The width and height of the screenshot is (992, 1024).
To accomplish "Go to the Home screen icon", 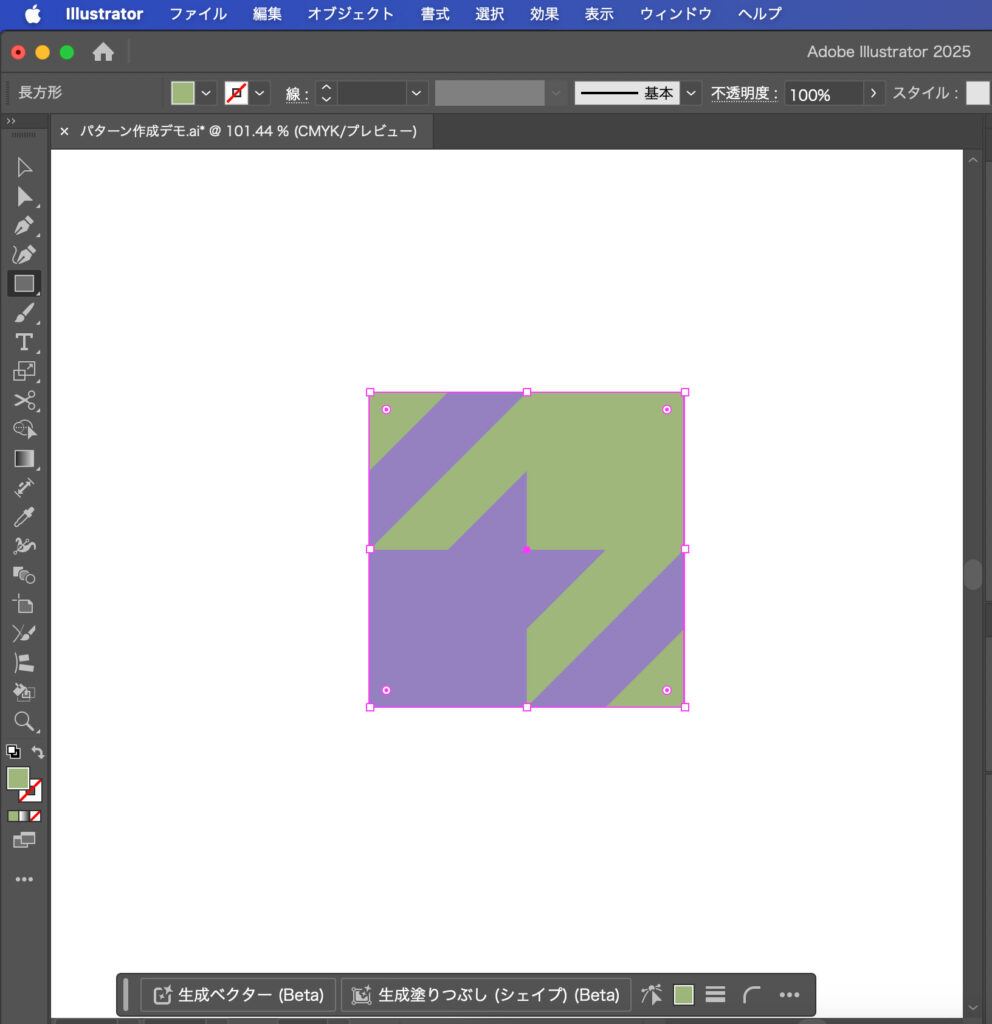I will [x=103, y=52].
